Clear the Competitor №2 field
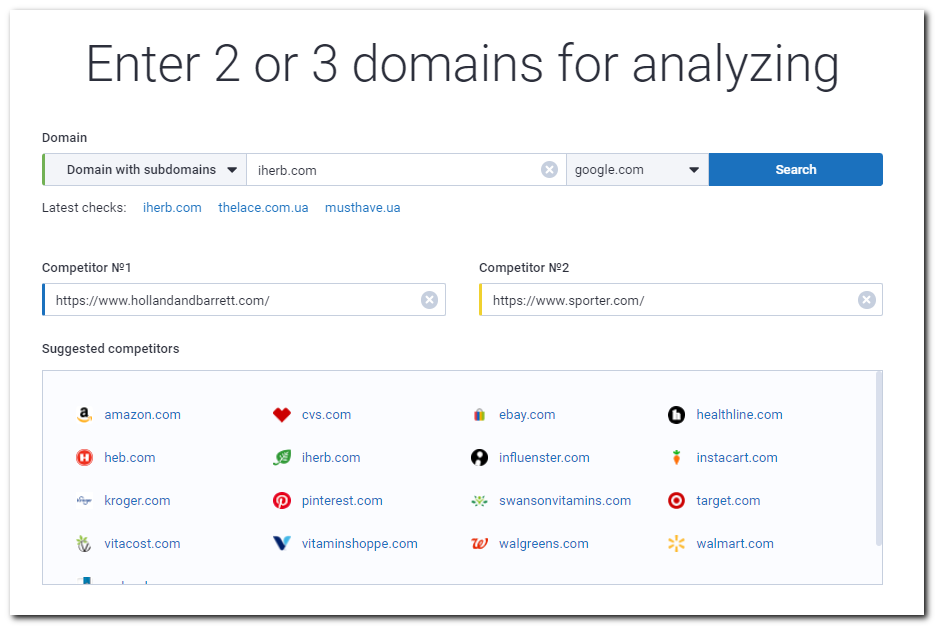 (x=866, y=300)
